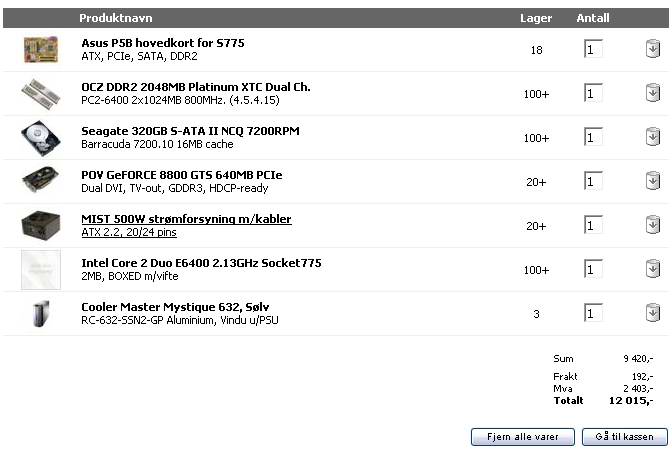Delete MIST 500W strømforsyning using trash icon
The width and height of the screenshot is (672, 453).
point(653,225)
